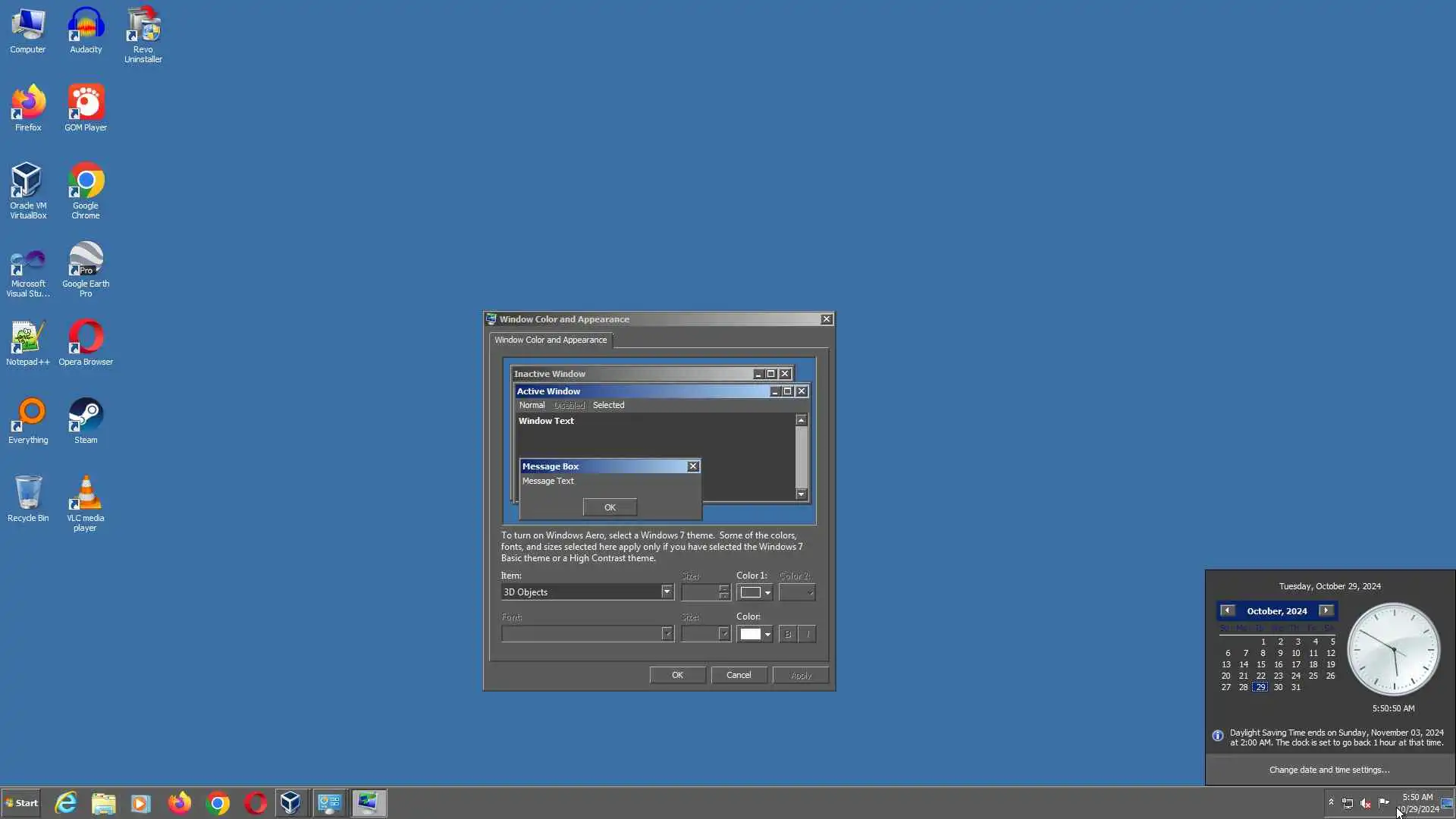Image resolution: width=1456 pixels, height=819 pixels.
Task: Open Internet Explorer from the taskbar
Action: (x=66, y=803)
